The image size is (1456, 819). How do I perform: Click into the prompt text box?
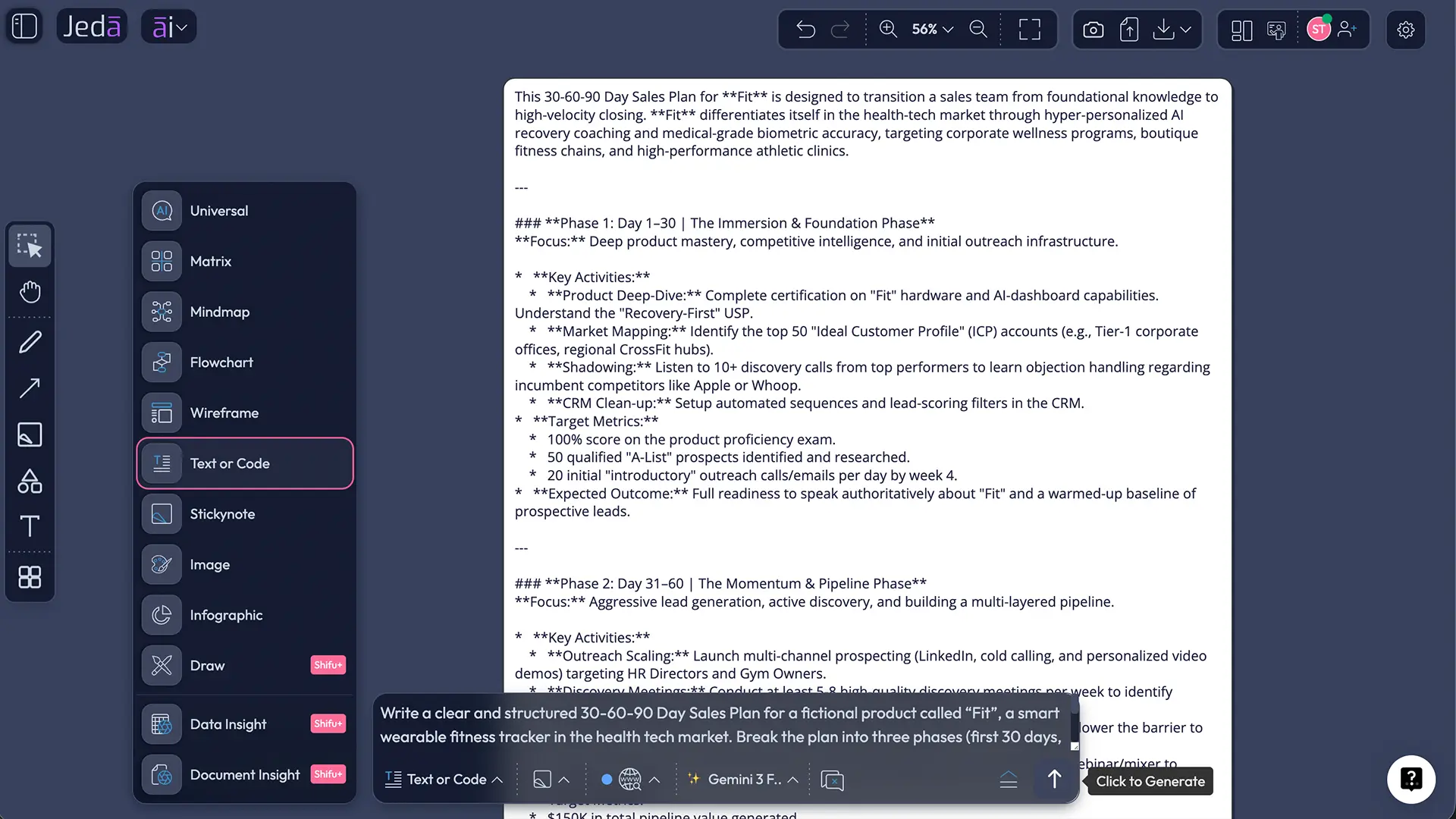720,725
